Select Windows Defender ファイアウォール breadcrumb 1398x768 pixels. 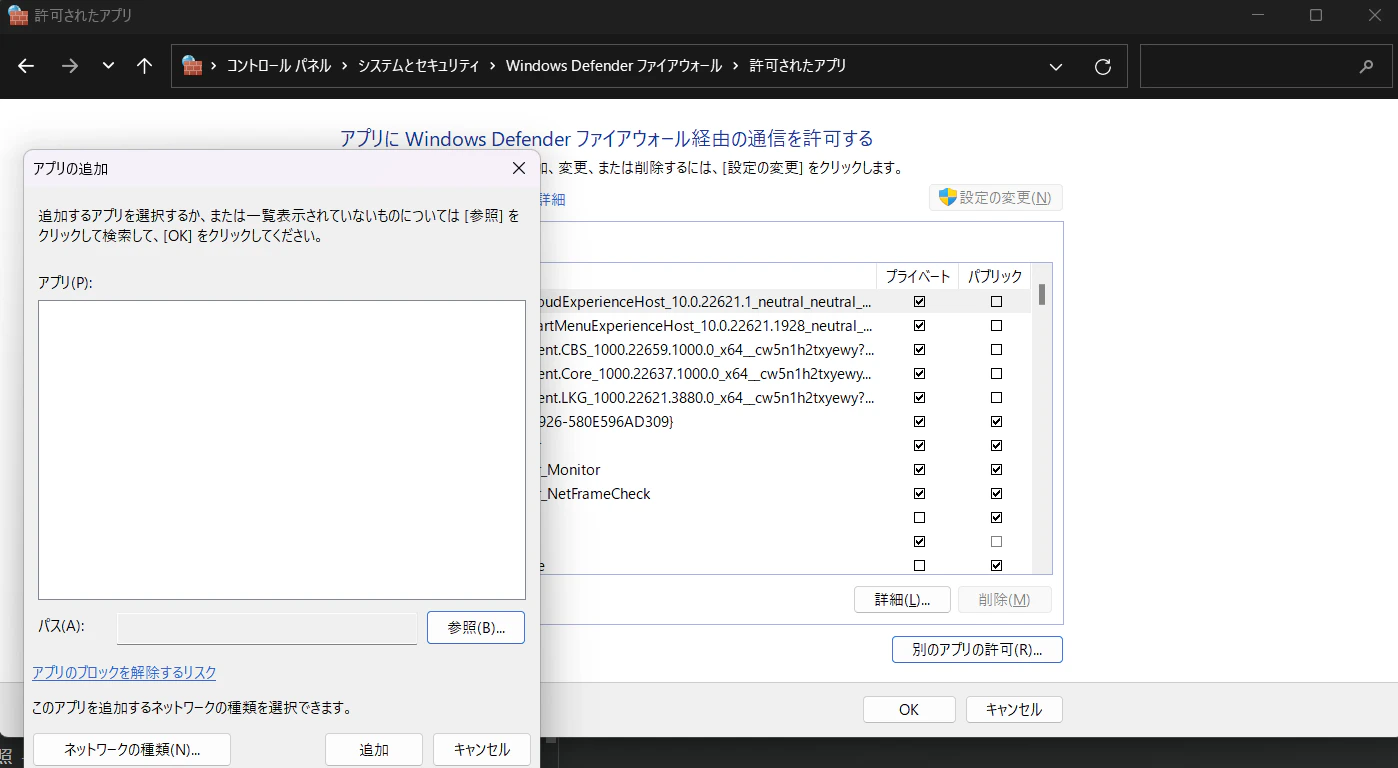click(614, 66)
